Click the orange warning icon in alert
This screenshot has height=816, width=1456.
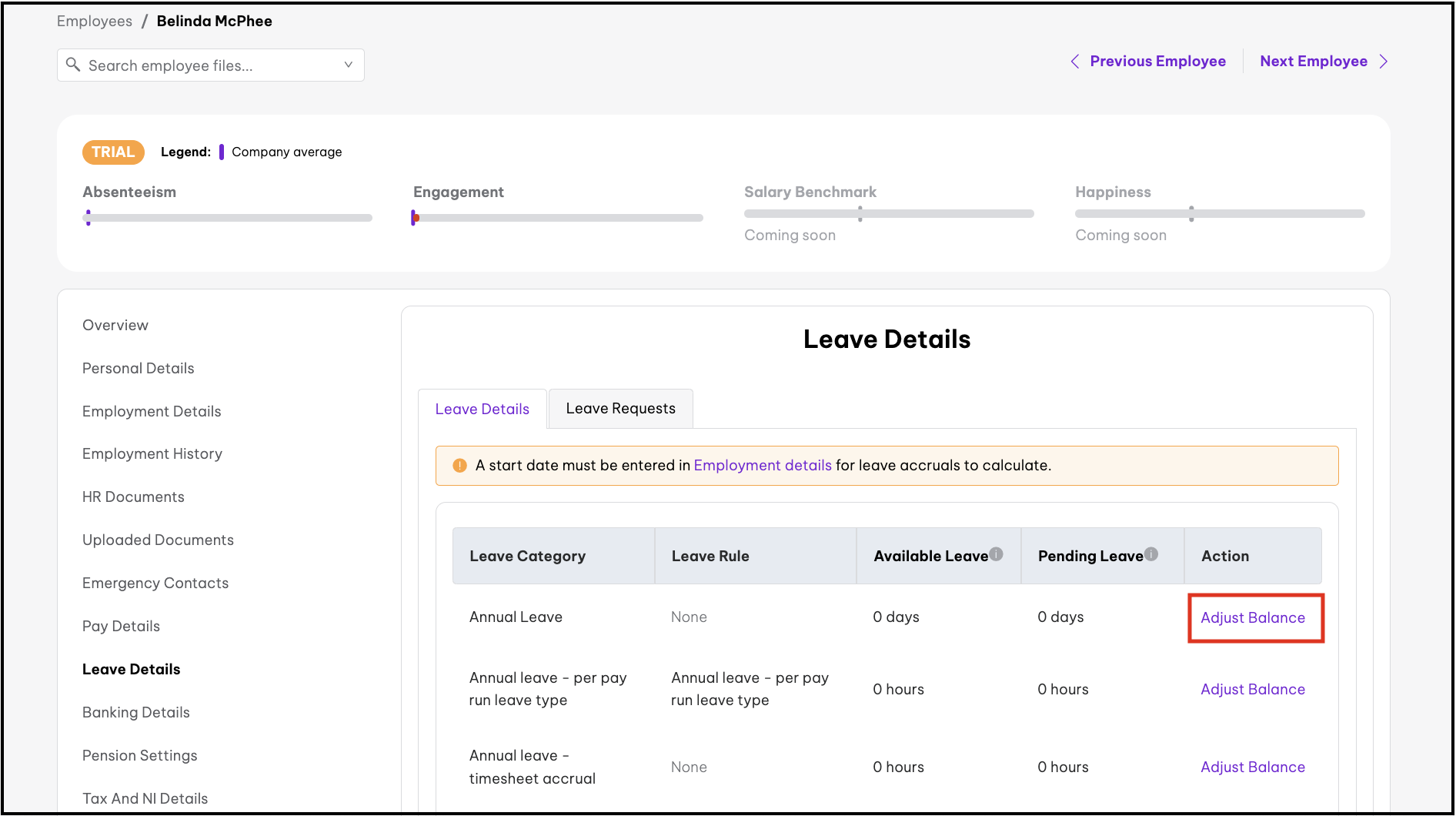[x=460, y=466]
